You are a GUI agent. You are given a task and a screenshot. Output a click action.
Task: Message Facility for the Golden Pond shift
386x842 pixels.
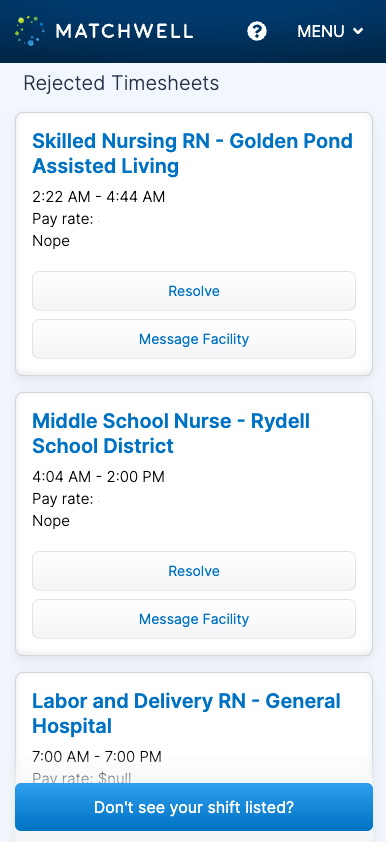tap(194, 339)
